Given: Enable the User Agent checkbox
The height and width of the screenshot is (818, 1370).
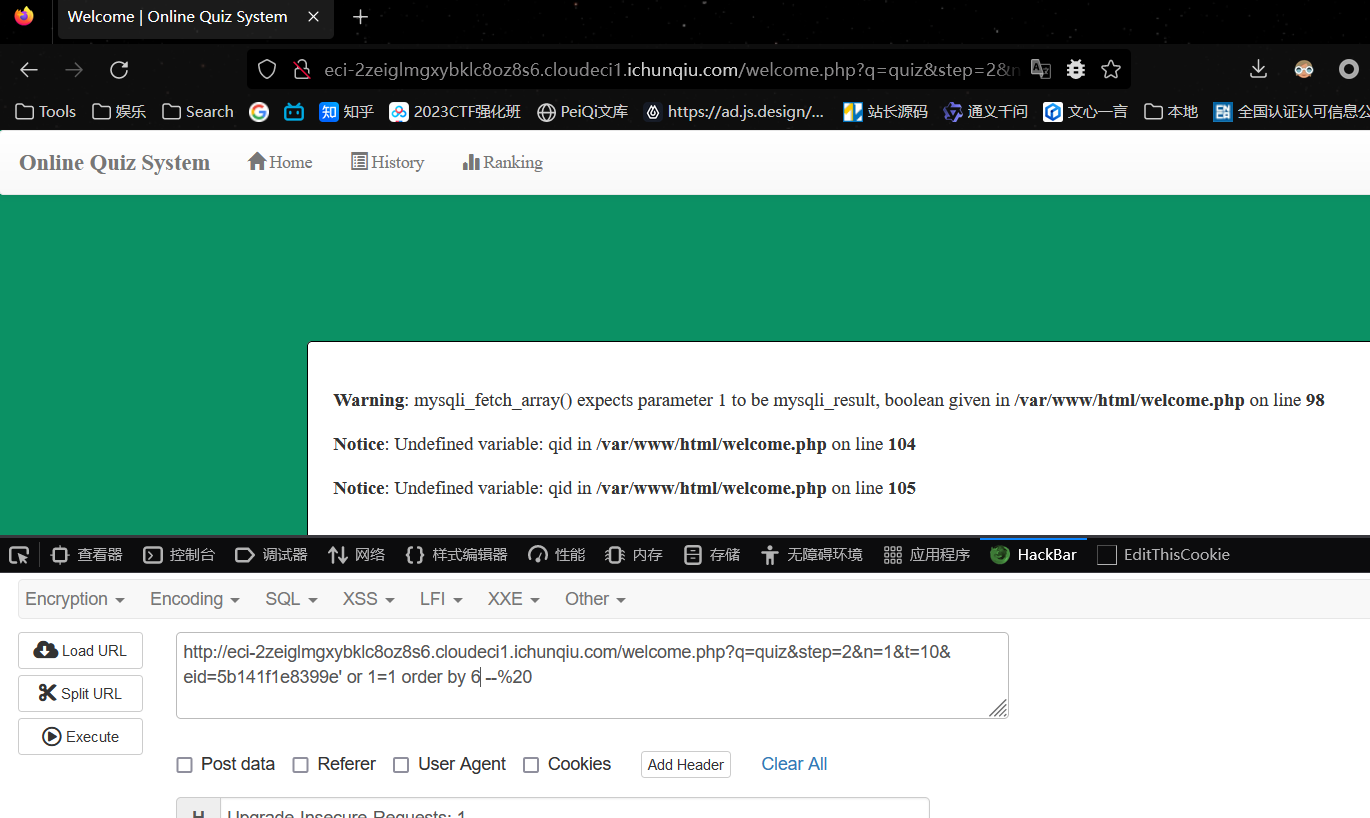Looking at the screenshot, I should (401, 765).
